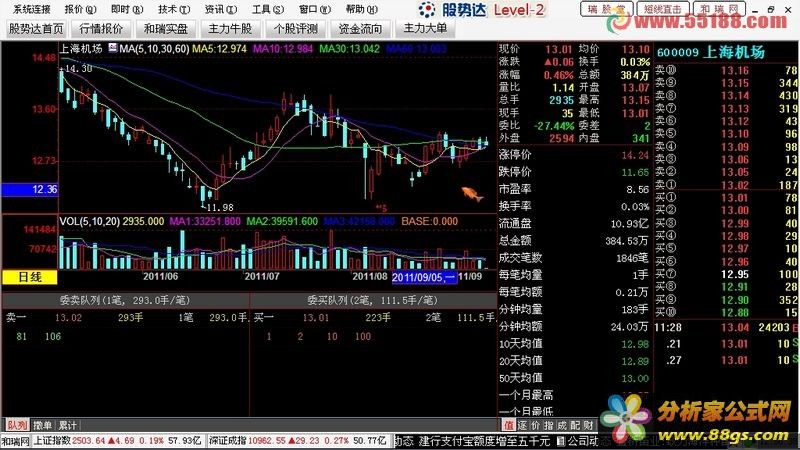
Task: Click the 股势达 logo icon in title bar
Action: (427, 9)
